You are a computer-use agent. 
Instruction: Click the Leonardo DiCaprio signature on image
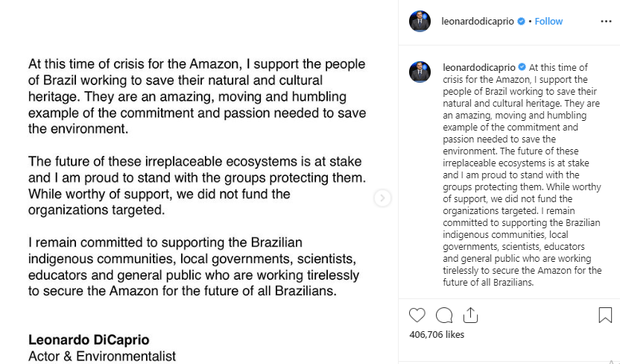click(x=89, y=339)
